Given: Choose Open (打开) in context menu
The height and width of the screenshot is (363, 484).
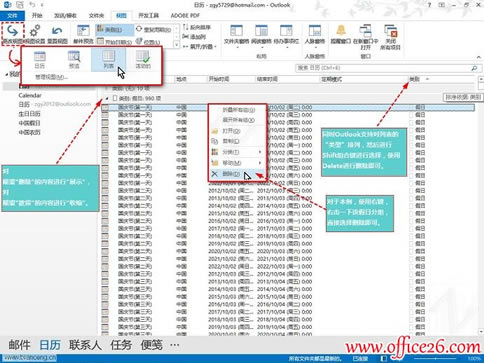Looking at the screenshot, I should pos(237,131).
